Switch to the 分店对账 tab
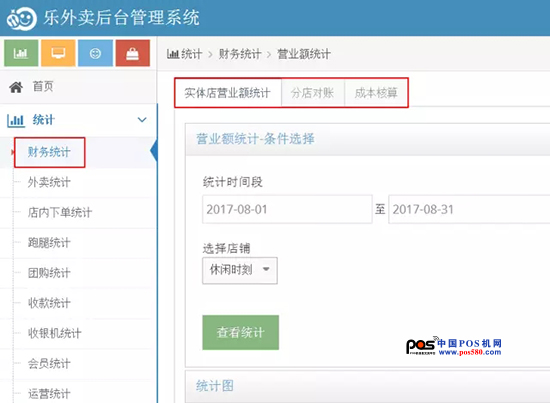This screenshot has width=550, height=403. [313, 93]
